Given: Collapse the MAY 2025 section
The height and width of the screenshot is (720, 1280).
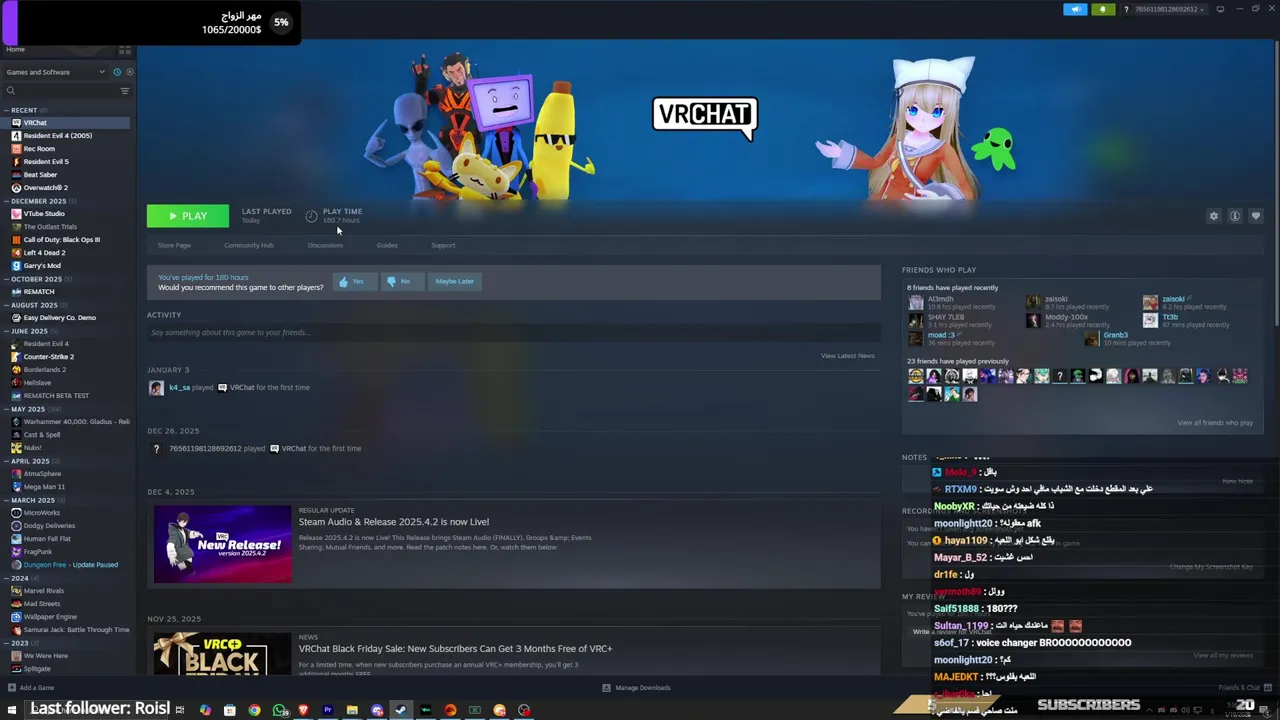Looking at the screenshot, I should [x=6, y=409].
